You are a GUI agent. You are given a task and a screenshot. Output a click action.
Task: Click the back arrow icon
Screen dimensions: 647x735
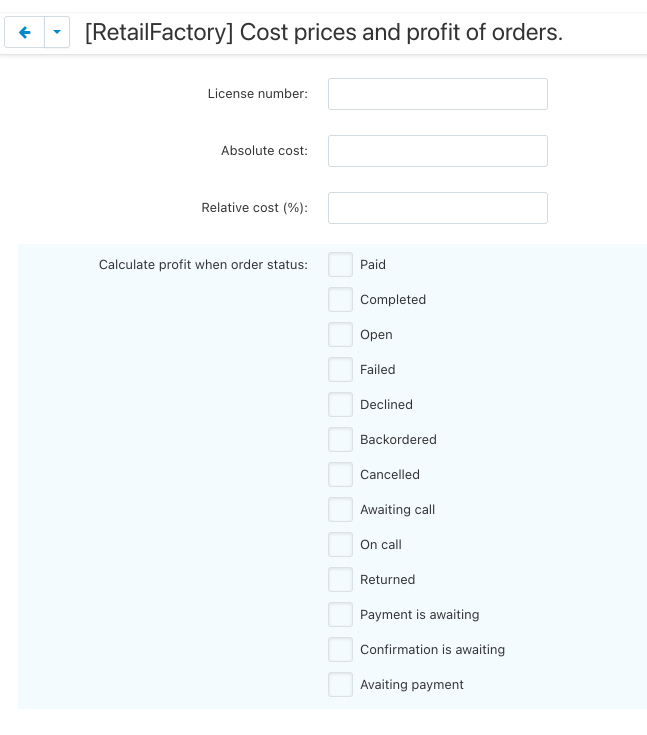coord(25,33)
